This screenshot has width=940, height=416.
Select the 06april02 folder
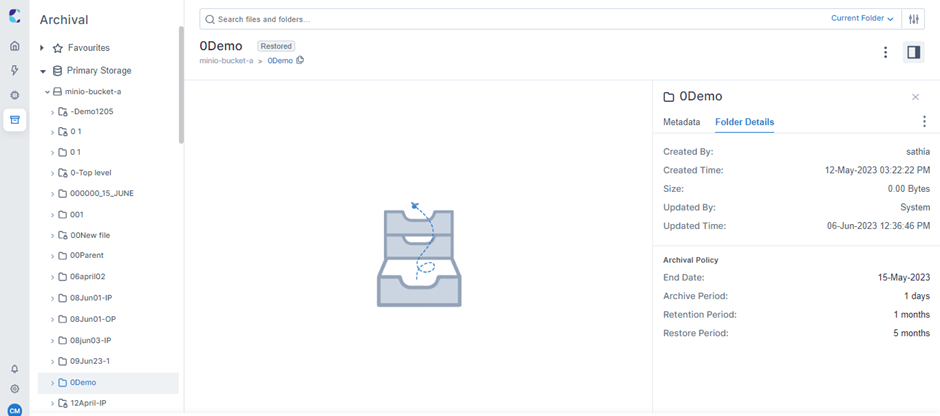pyautogui.click(x=88, y=277)
